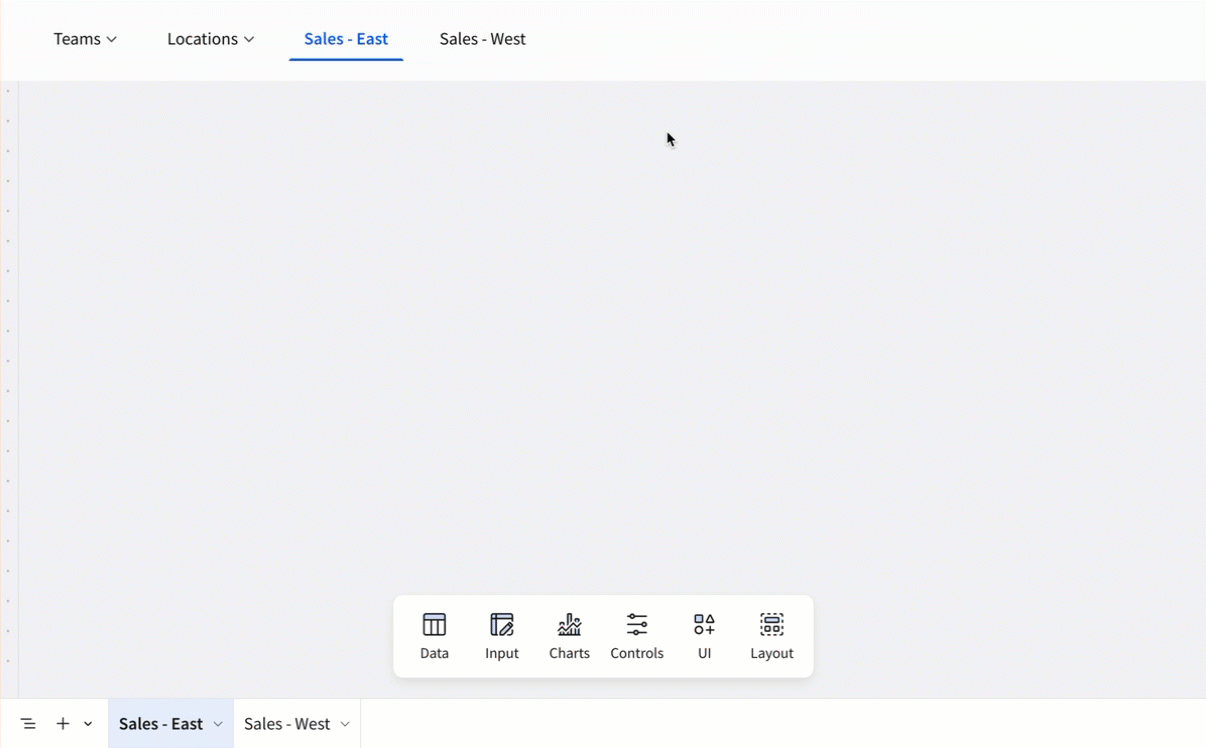The width and height of the screenshot is (1206, 748).
Task: Open the Charts element menu
Action: [569, 636]
